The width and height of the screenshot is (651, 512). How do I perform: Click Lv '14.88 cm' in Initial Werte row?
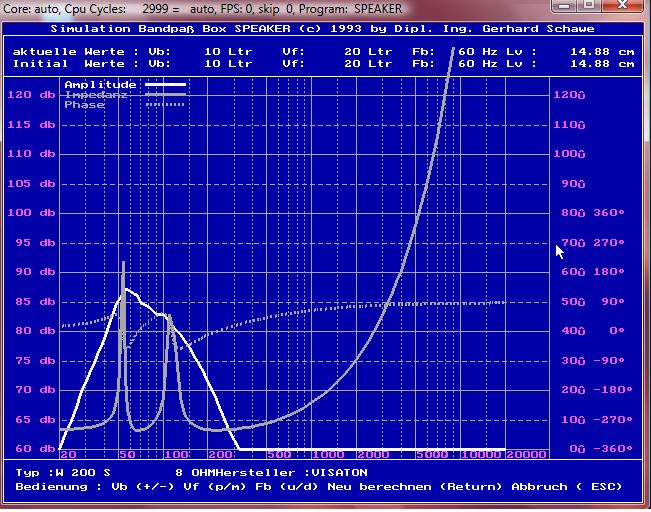(x=602, y=64)
